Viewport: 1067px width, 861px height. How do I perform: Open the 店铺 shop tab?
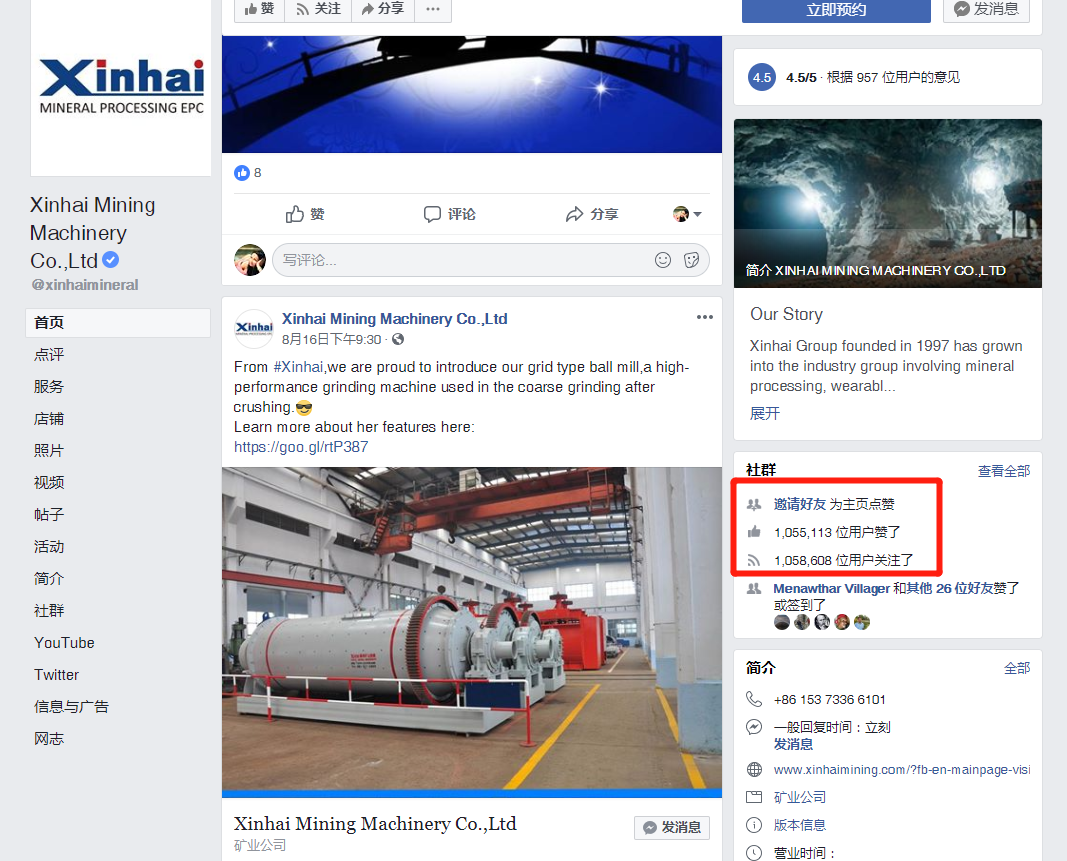(49, 419)
